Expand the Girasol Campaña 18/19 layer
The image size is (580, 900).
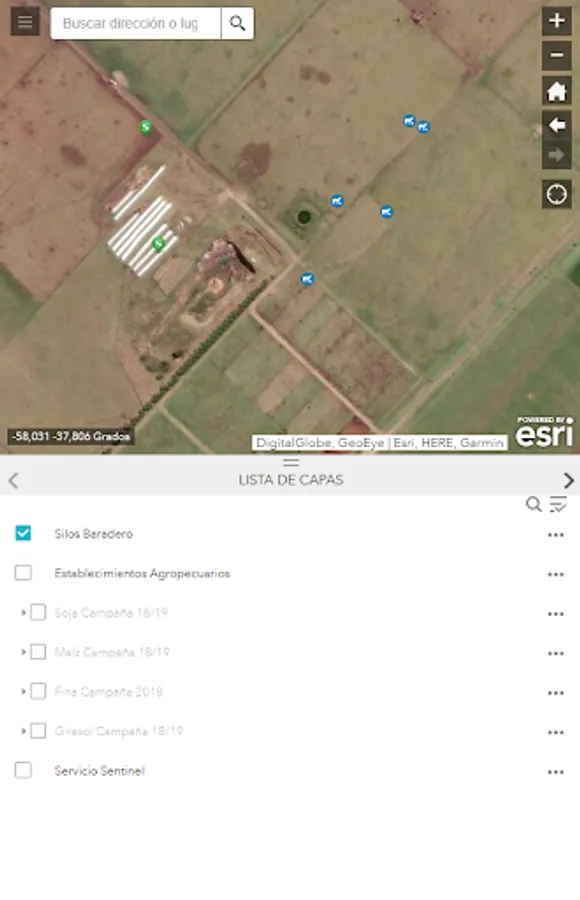point(23,731)
